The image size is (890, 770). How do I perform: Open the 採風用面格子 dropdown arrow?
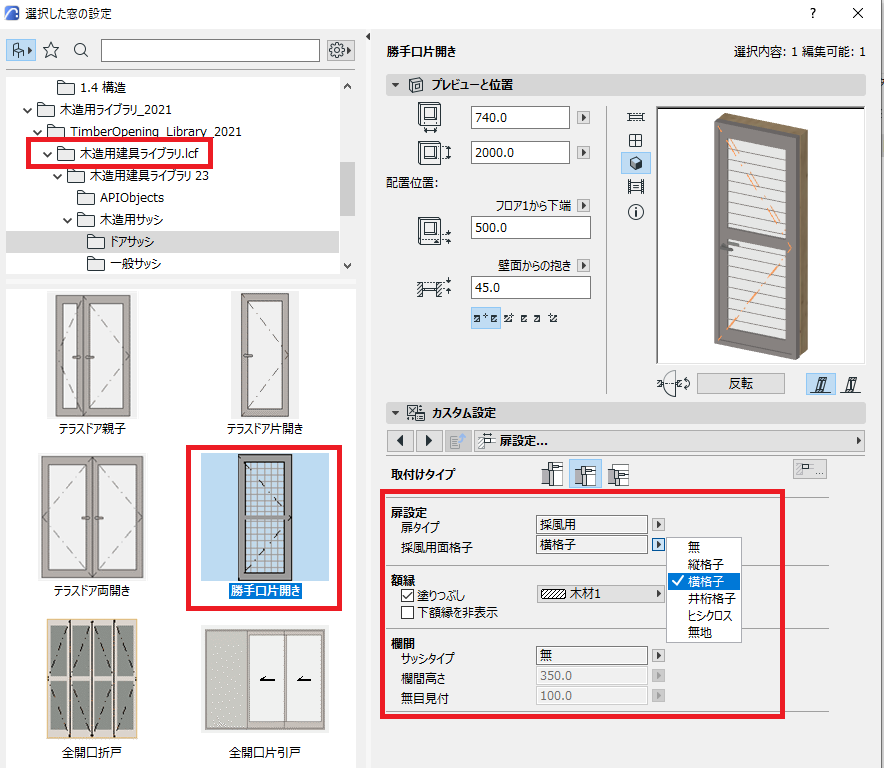click(658, 545)
